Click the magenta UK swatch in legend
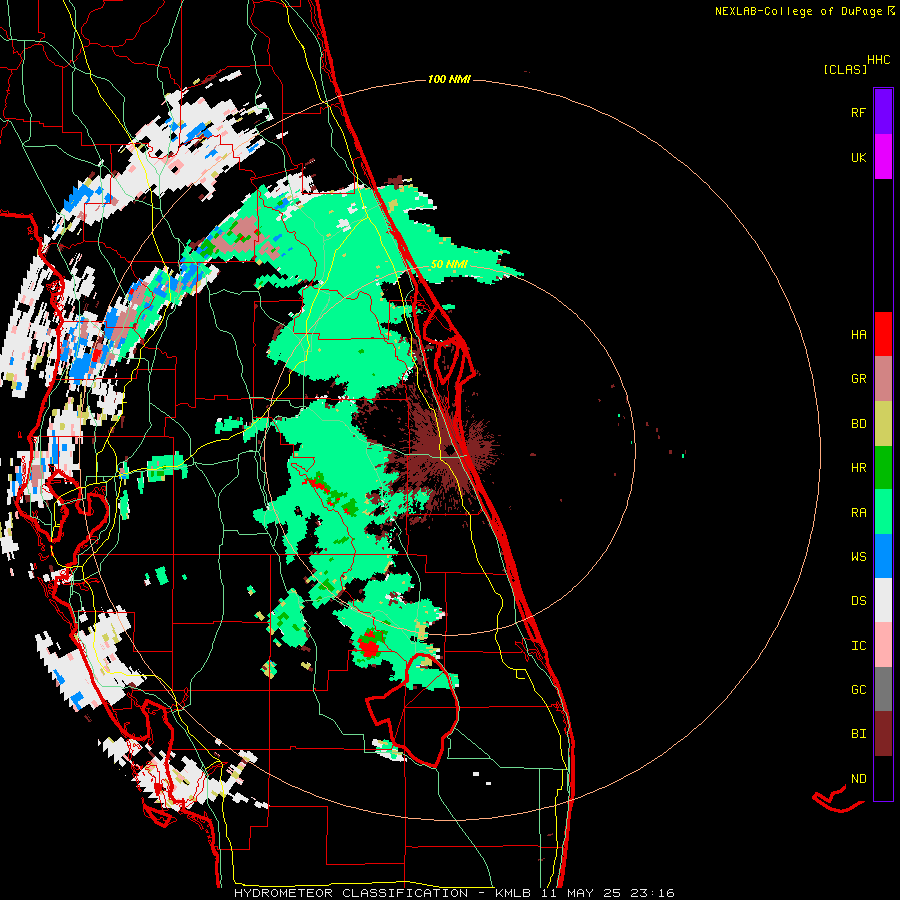This screenshot has width=900, height=900. (x=883, y=157)
